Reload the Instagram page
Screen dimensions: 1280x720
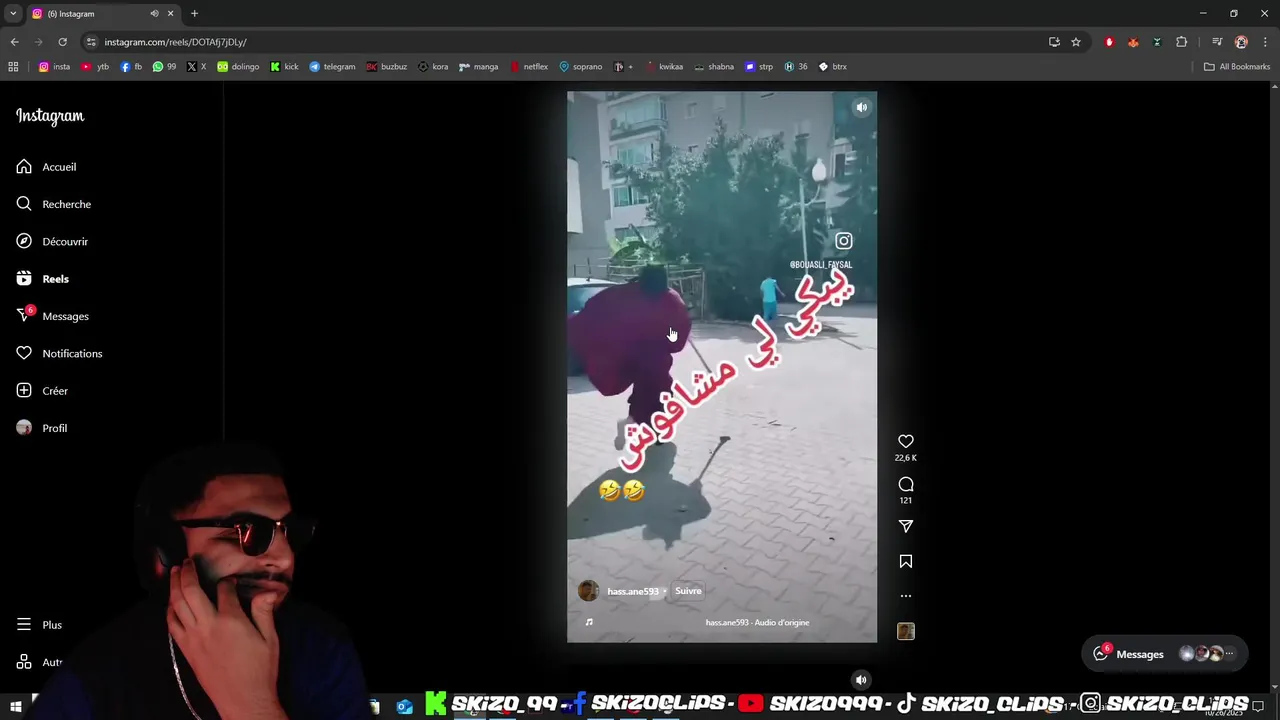[62, 42]
